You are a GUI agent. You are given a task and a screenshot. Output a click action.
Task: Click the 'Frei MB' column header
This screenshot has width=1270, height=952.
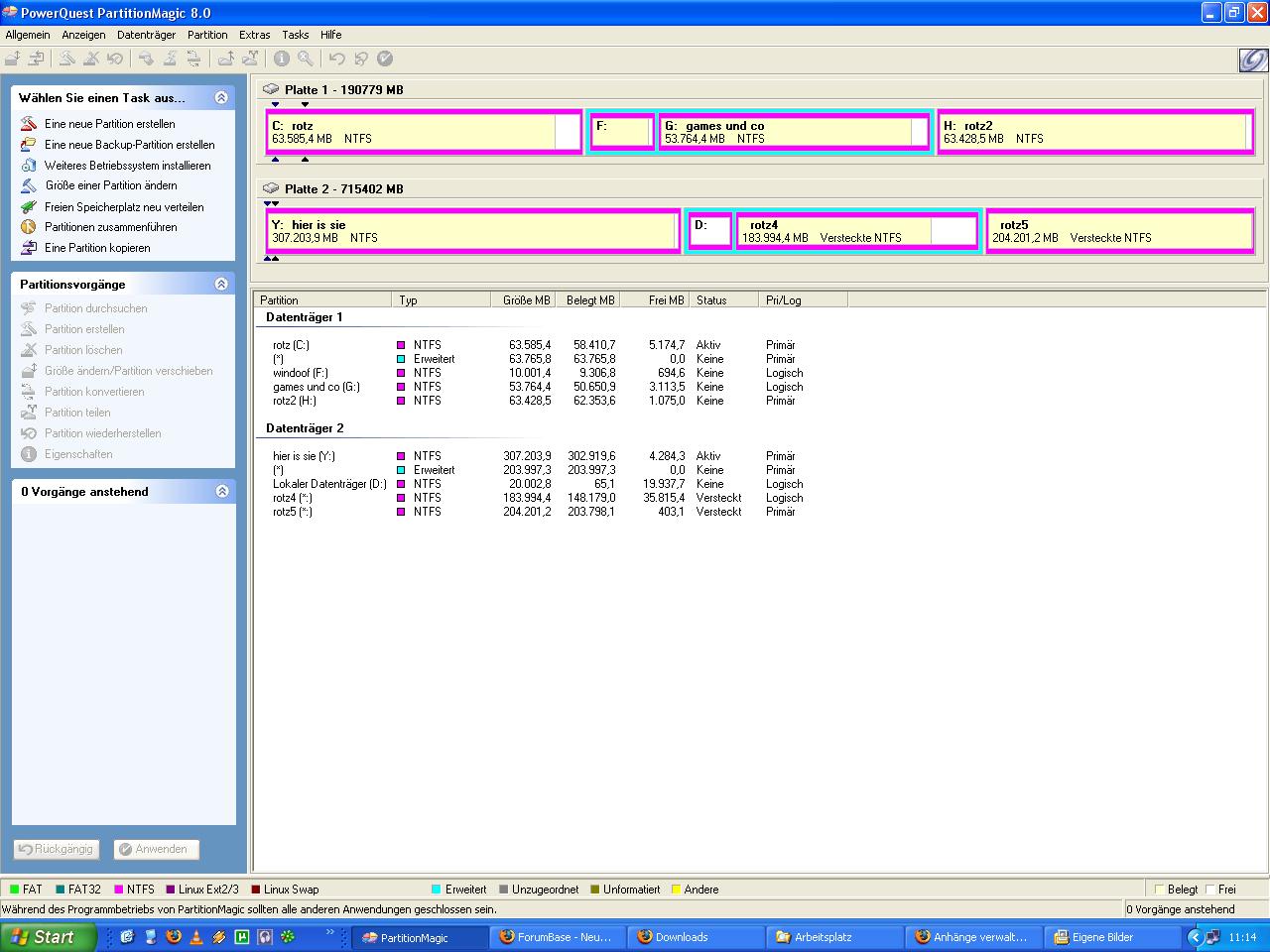[654, 299]
